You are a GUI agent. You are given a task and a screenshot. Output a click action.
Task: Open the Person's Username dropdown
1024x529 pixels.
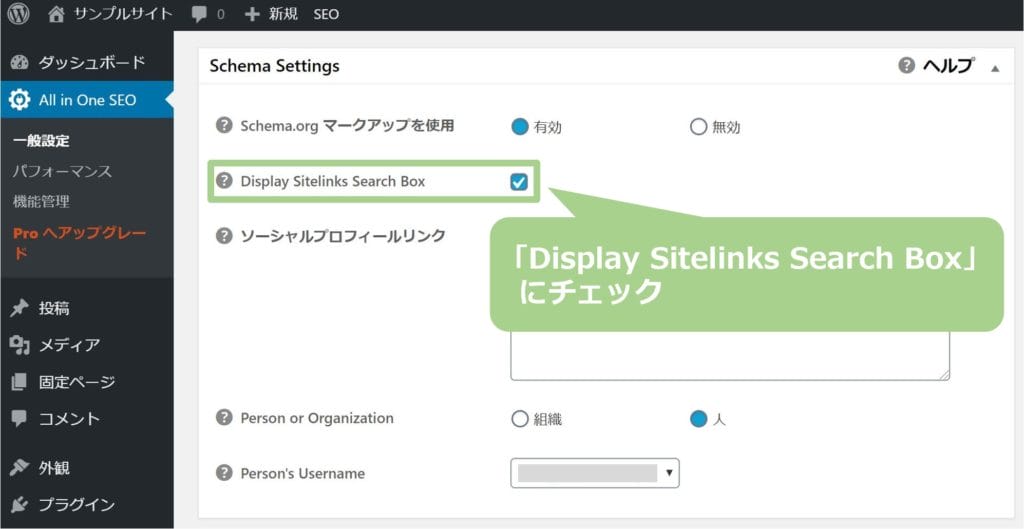(595, 473)
